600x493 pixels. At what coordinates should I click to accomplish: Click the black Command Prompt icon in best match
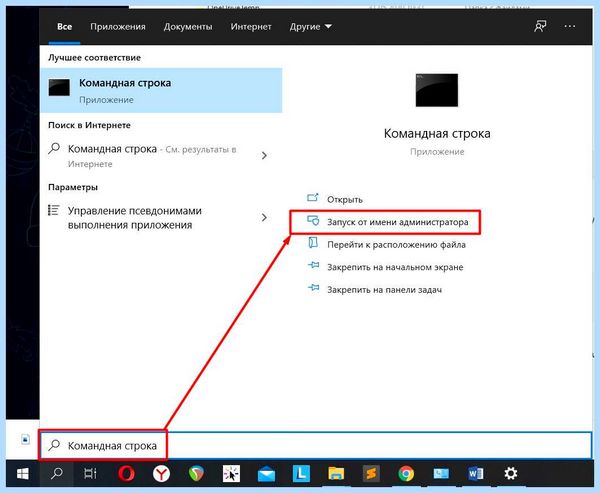point(59,87)
